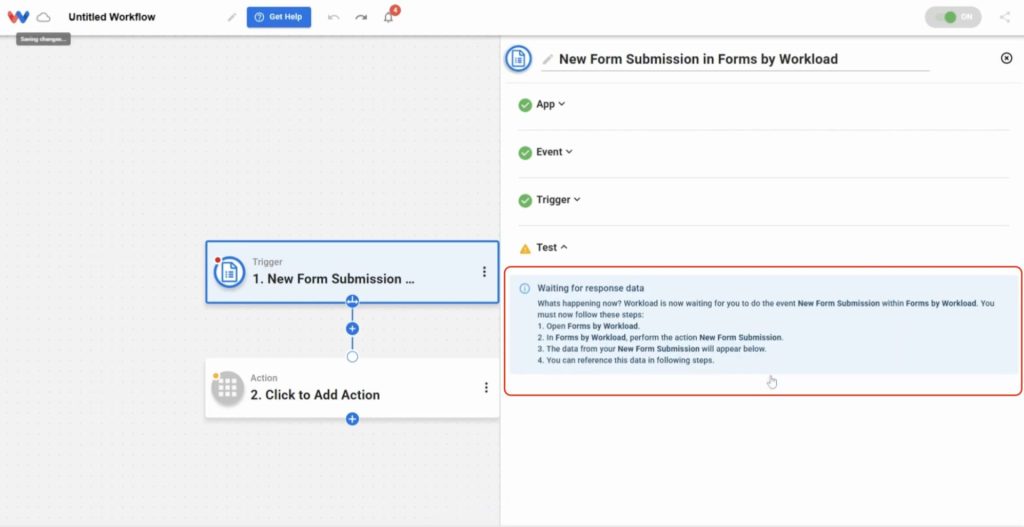Click the Workload logo icon
1024x527 pixels.
click(18, 17)
